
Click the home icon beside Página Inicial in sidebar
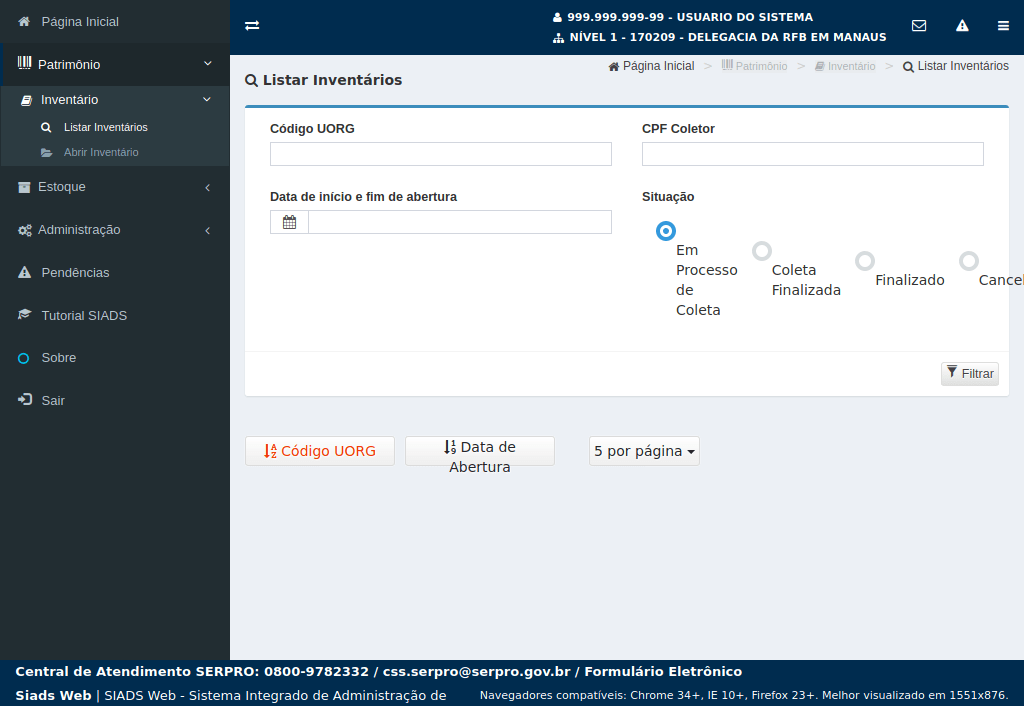click(24, 22)
